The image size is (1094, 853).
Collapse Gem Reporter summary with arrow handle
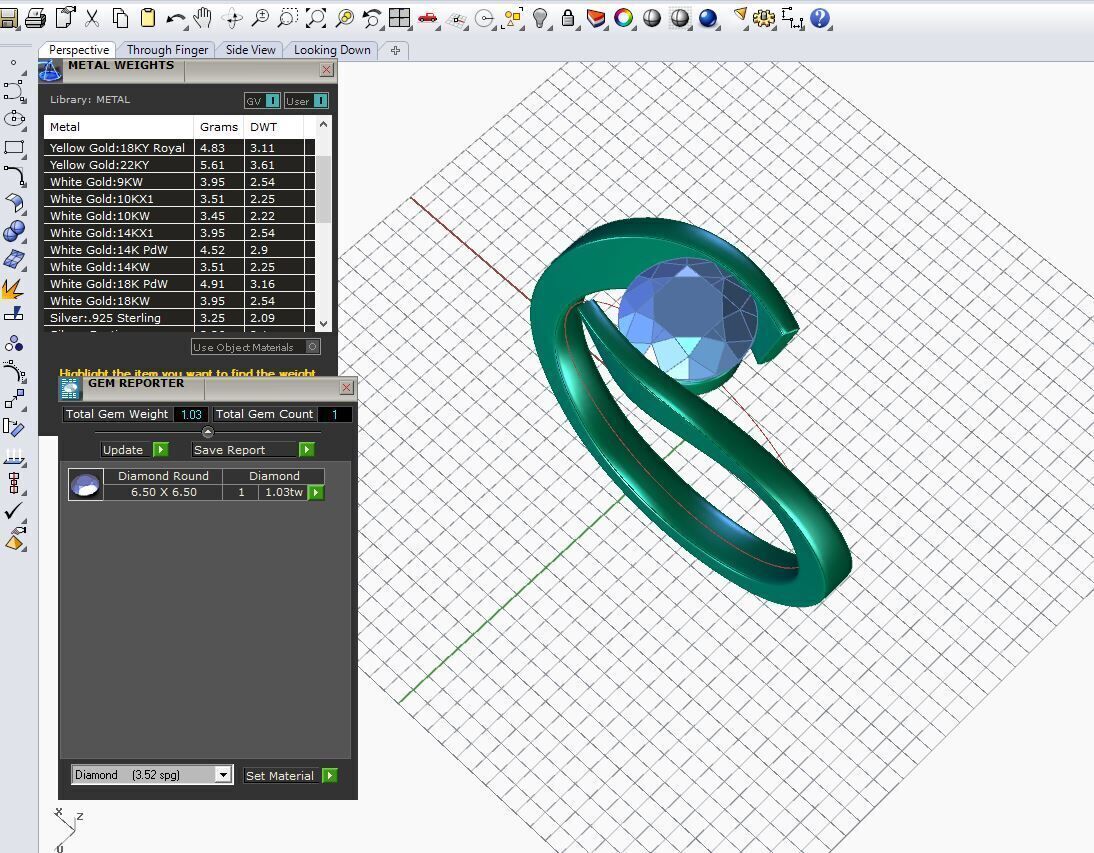coord(207,432)
